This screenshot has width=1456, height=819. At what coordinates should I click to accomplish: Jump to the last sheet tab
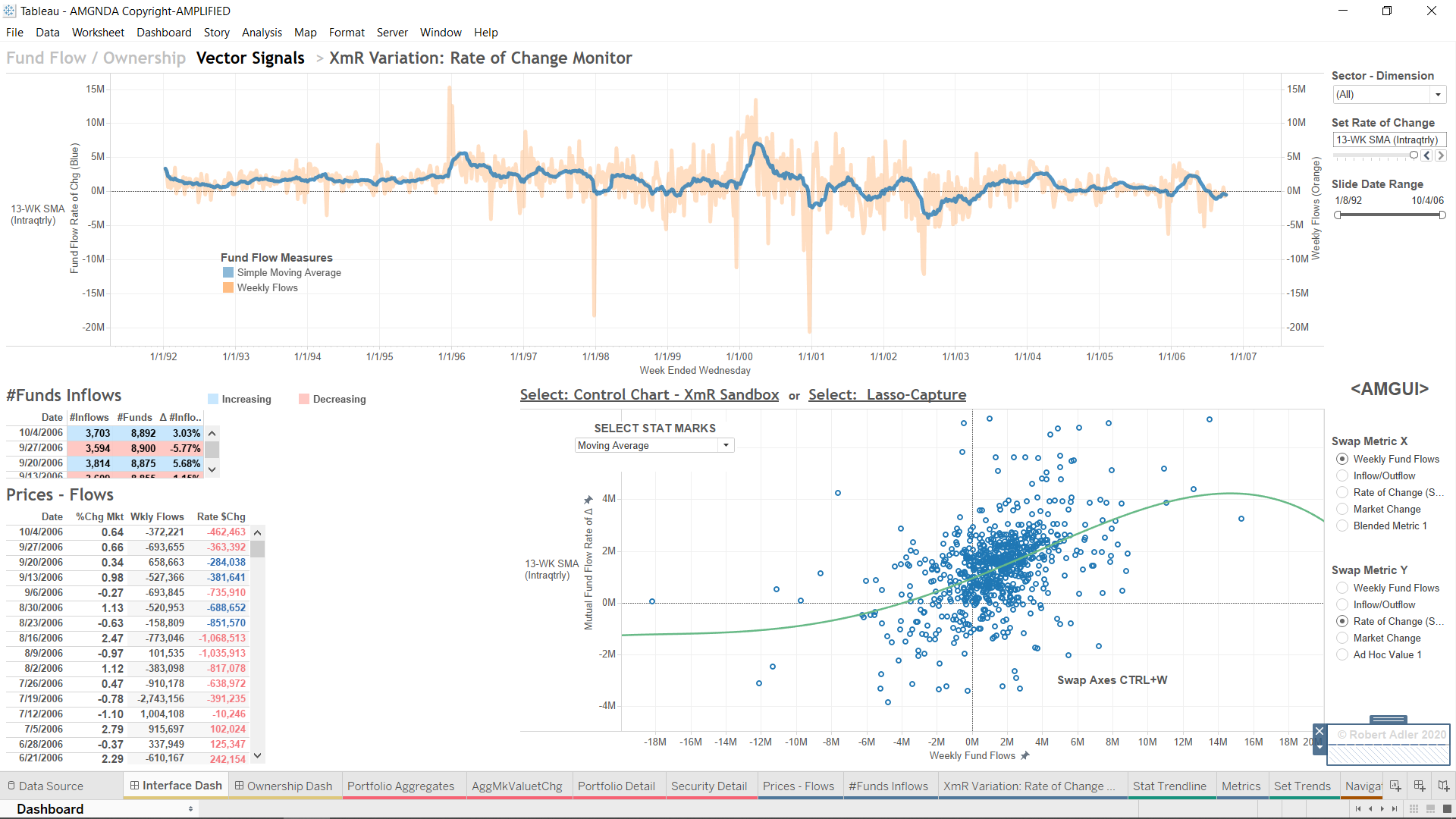pyautogui.click(x=1395, y=809)
